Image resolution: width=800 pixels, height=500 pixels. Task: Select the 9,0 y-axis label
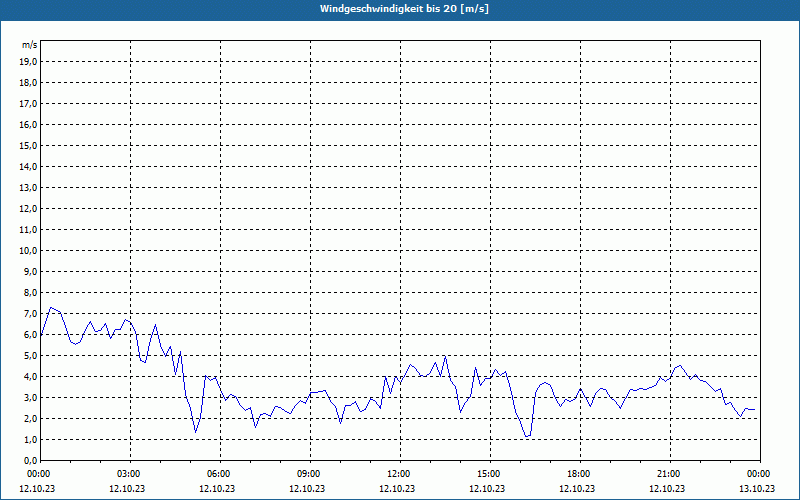[x=31, y=271]
